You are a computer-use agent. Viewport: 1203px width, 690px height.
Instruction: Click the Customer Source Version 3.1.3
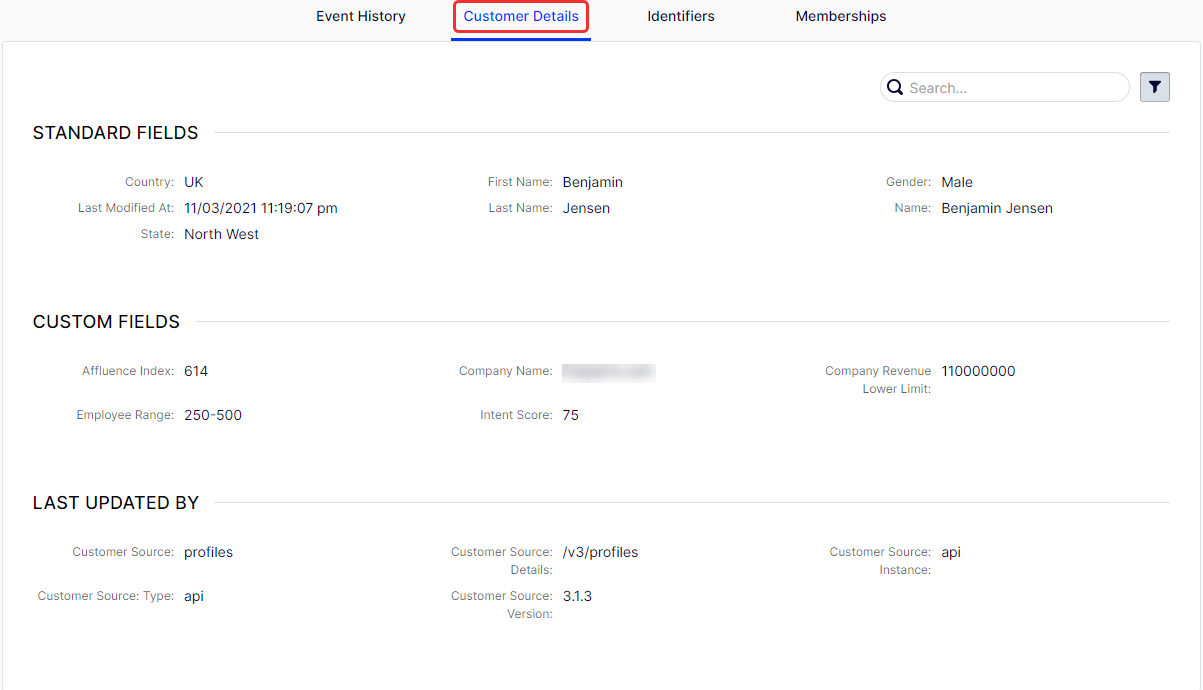point(578,596)
